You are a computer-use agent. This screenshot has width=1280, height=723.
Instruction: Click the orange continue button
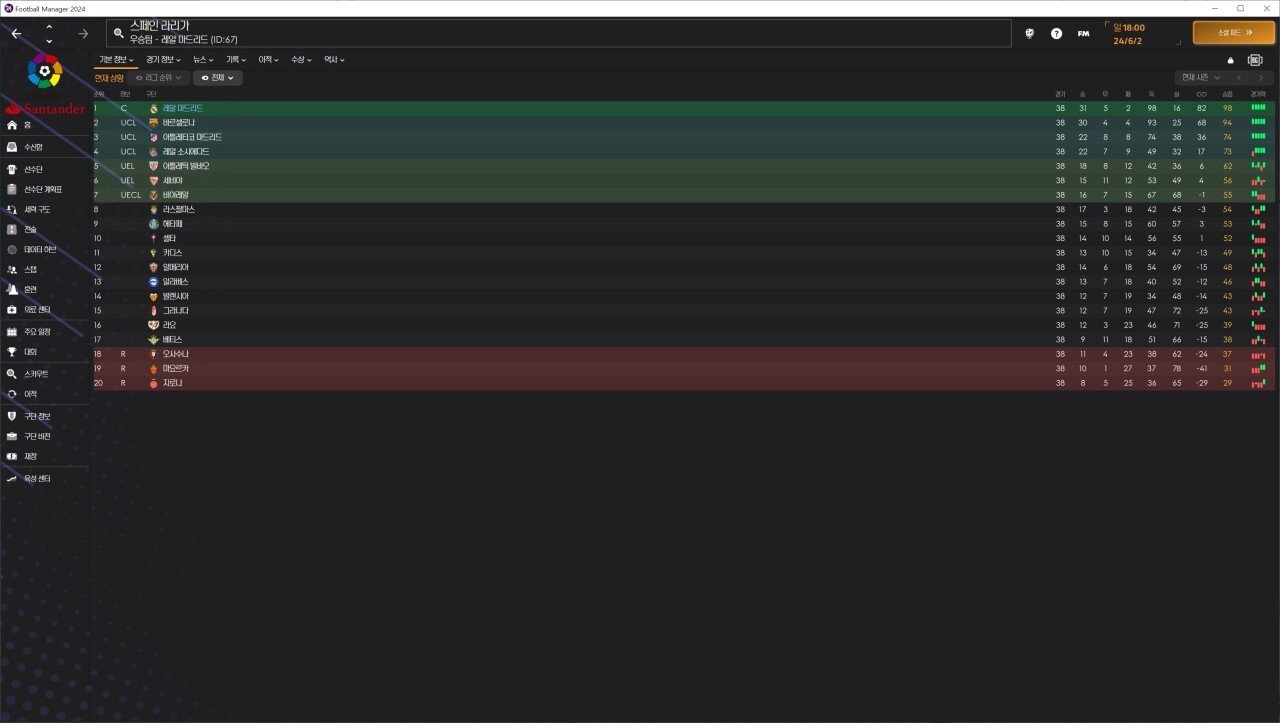point(1233,33)
